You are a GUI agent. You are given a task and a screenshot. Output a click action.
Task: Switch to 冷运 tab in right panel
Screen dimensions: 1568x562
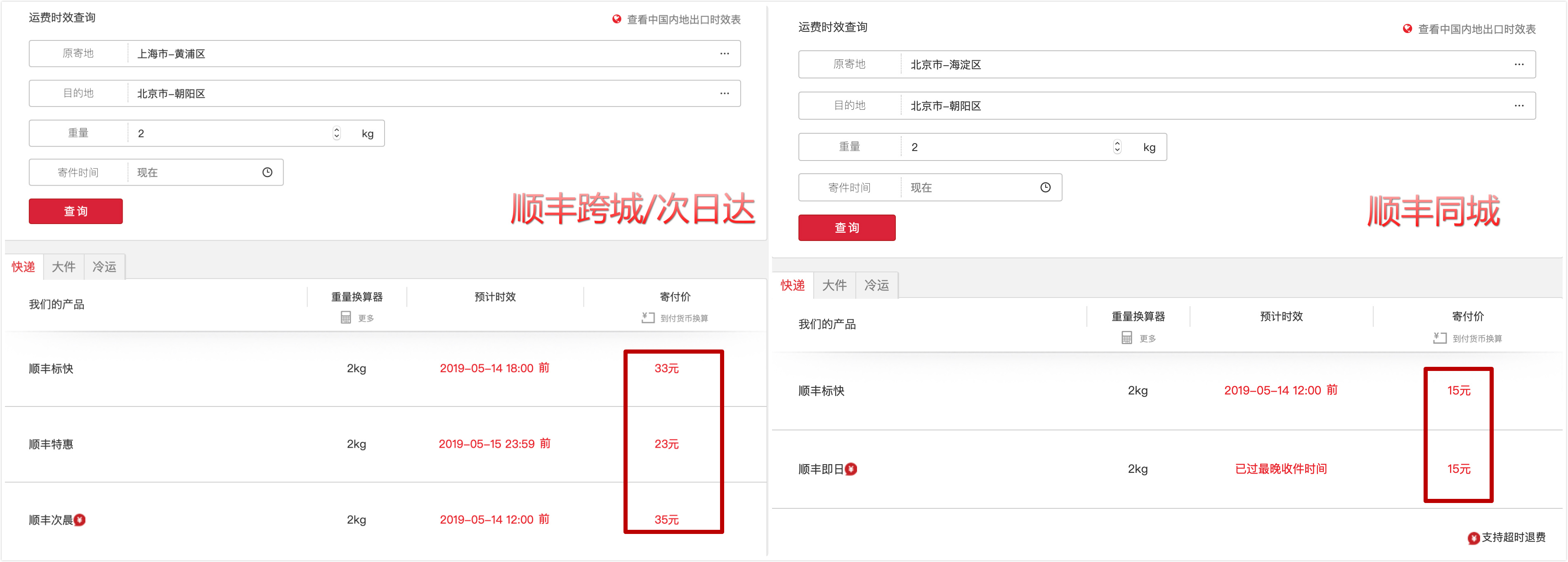(876, 285)
